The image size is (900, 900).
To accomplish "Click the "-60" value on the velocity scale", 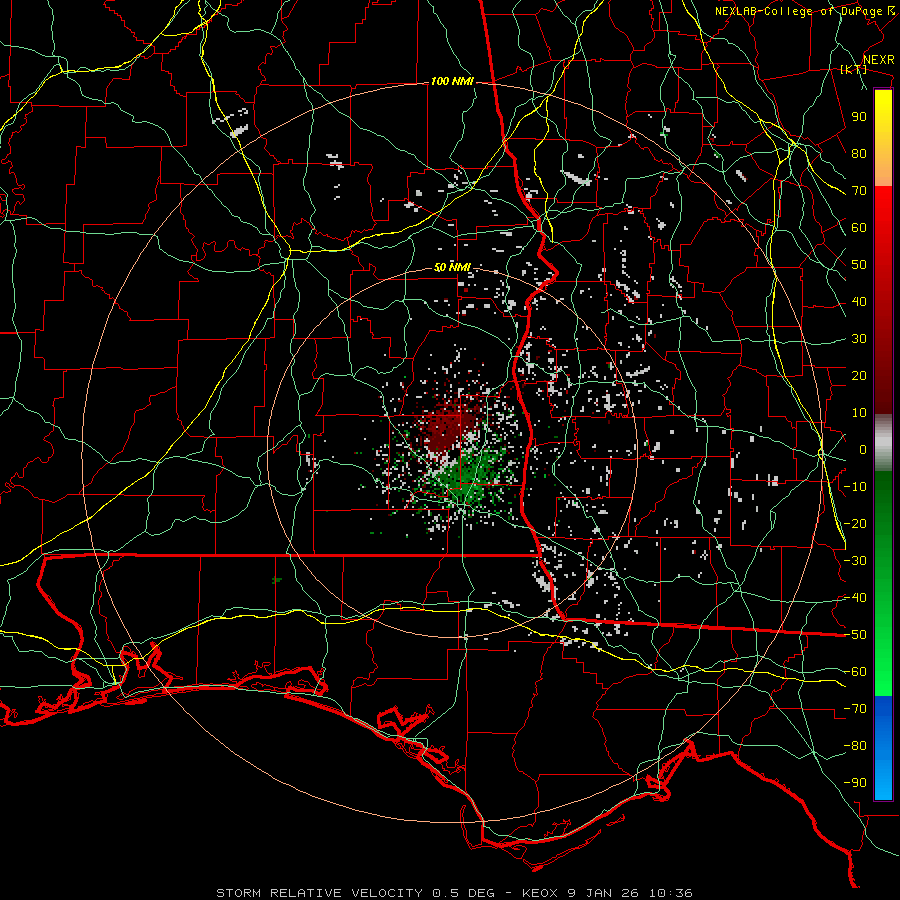I will (x=855, y=672).
